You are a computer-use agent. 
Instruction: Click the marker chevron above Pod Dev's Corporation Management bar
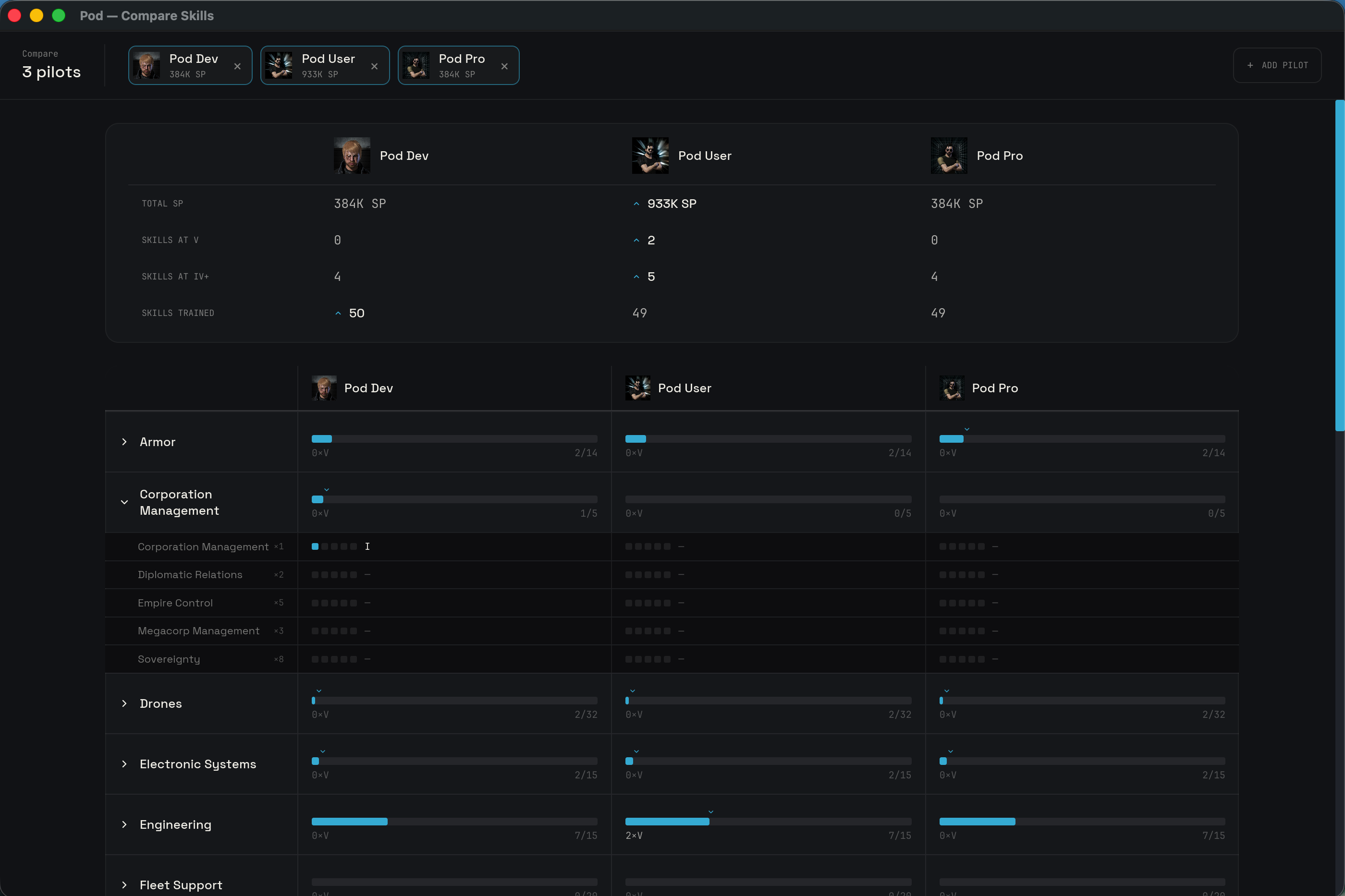(x=326, y=490)
